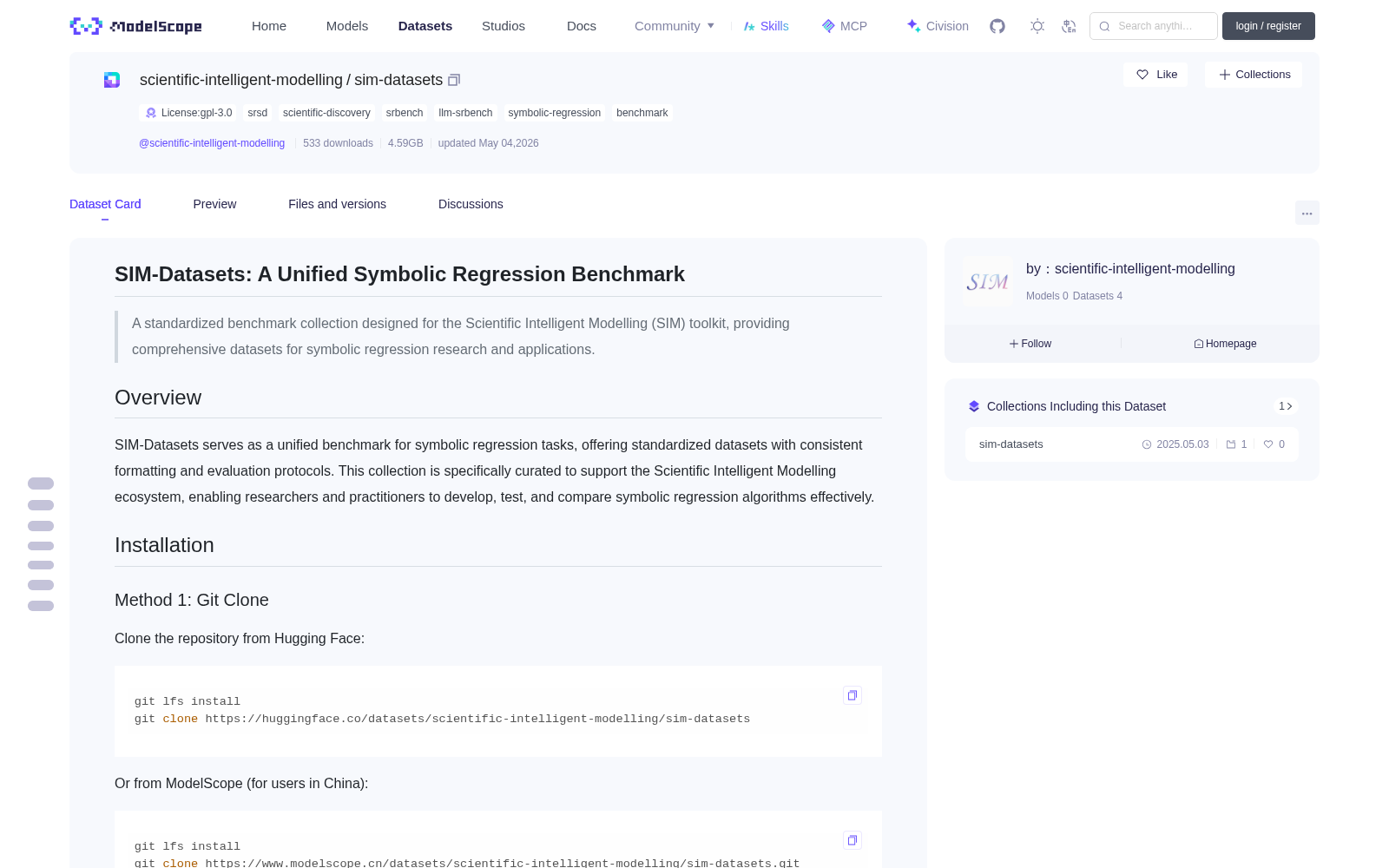1389x868 pixels.
Task: Click the dataset icon beside the title
Action: click(112, 80)
